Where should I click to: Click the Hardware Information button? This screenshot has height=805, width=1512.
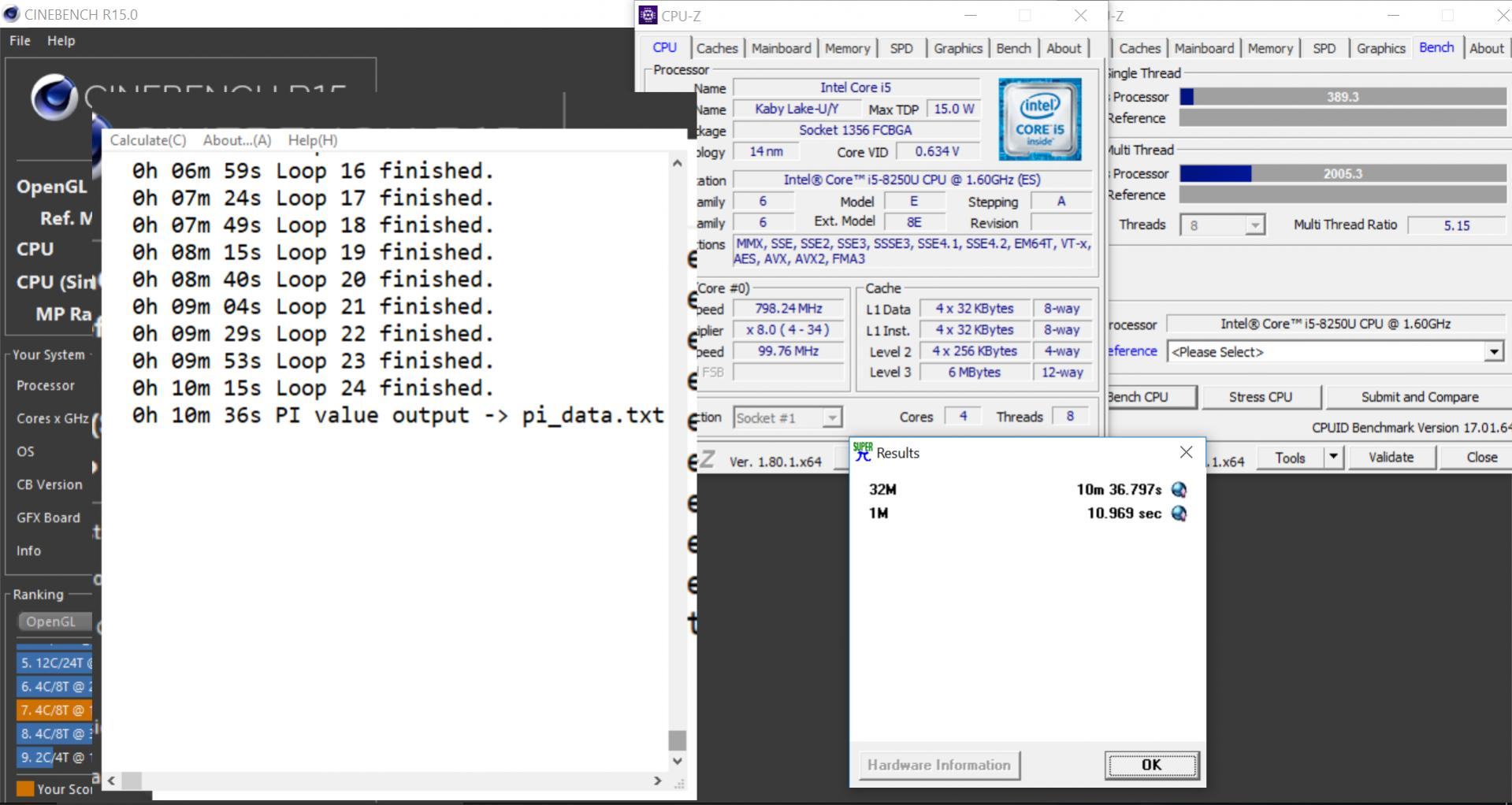tap(939, 765)
